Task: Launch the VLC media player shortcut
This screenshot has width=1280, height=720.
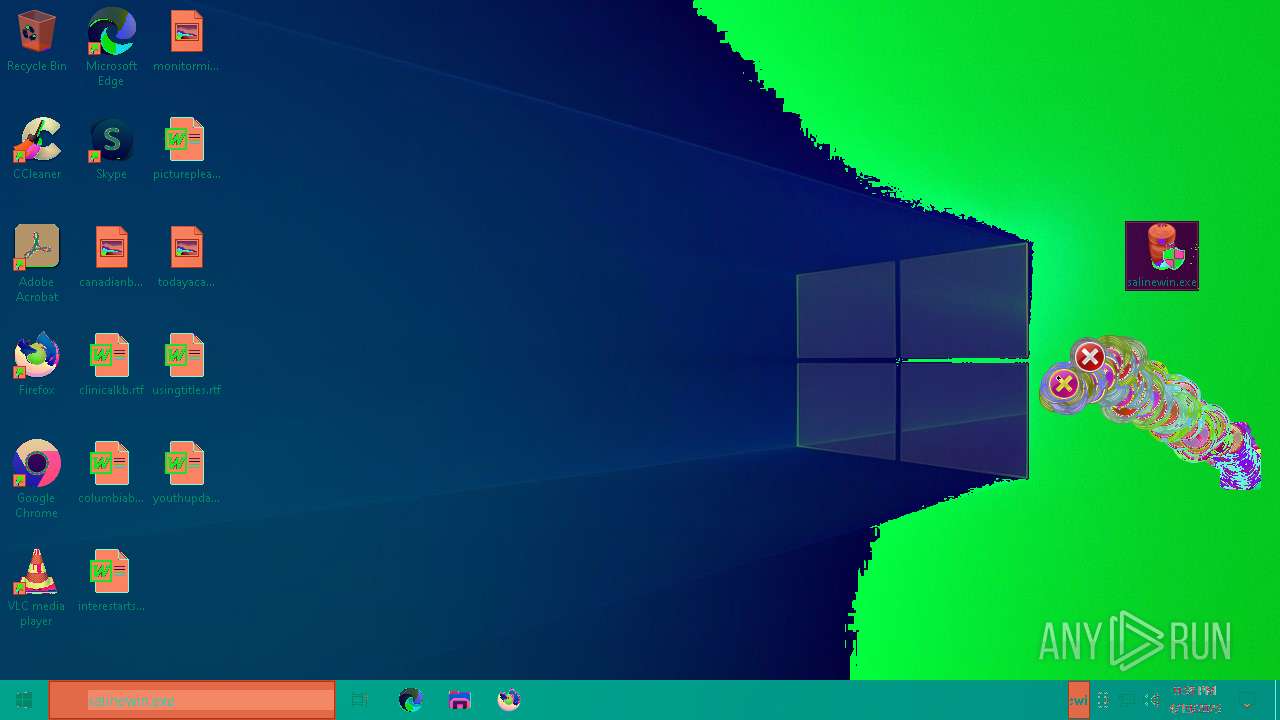Action: pos(37,588)
